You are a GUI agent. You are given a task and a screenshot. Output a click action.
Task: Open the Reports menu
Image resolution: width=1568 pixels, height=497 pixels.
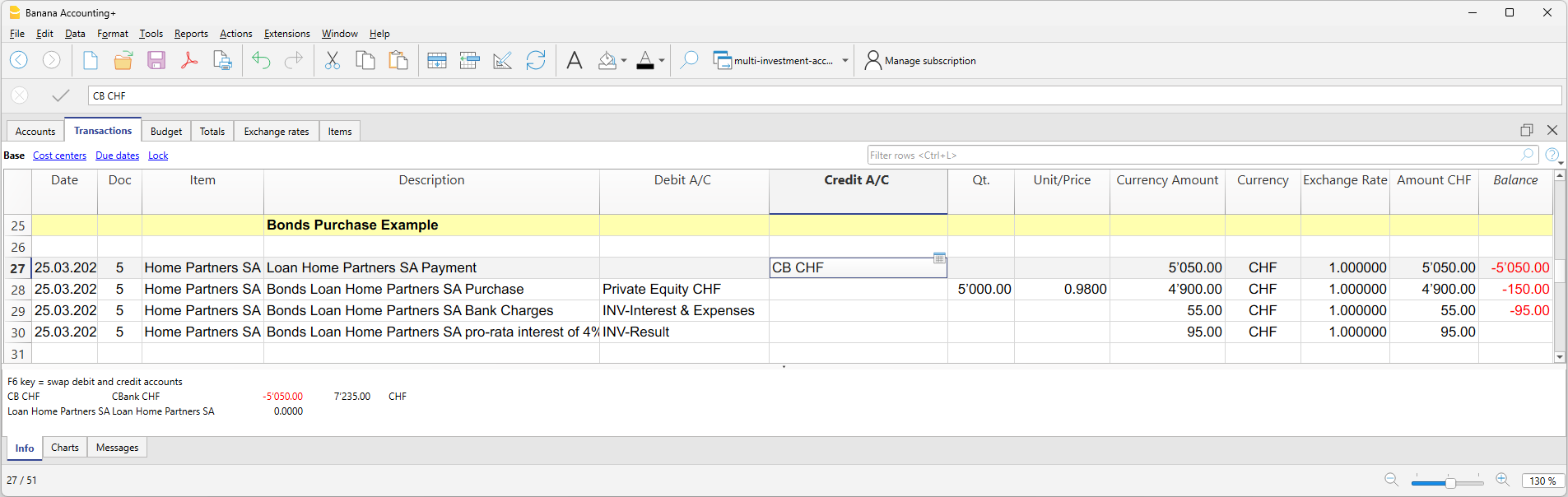191,34
